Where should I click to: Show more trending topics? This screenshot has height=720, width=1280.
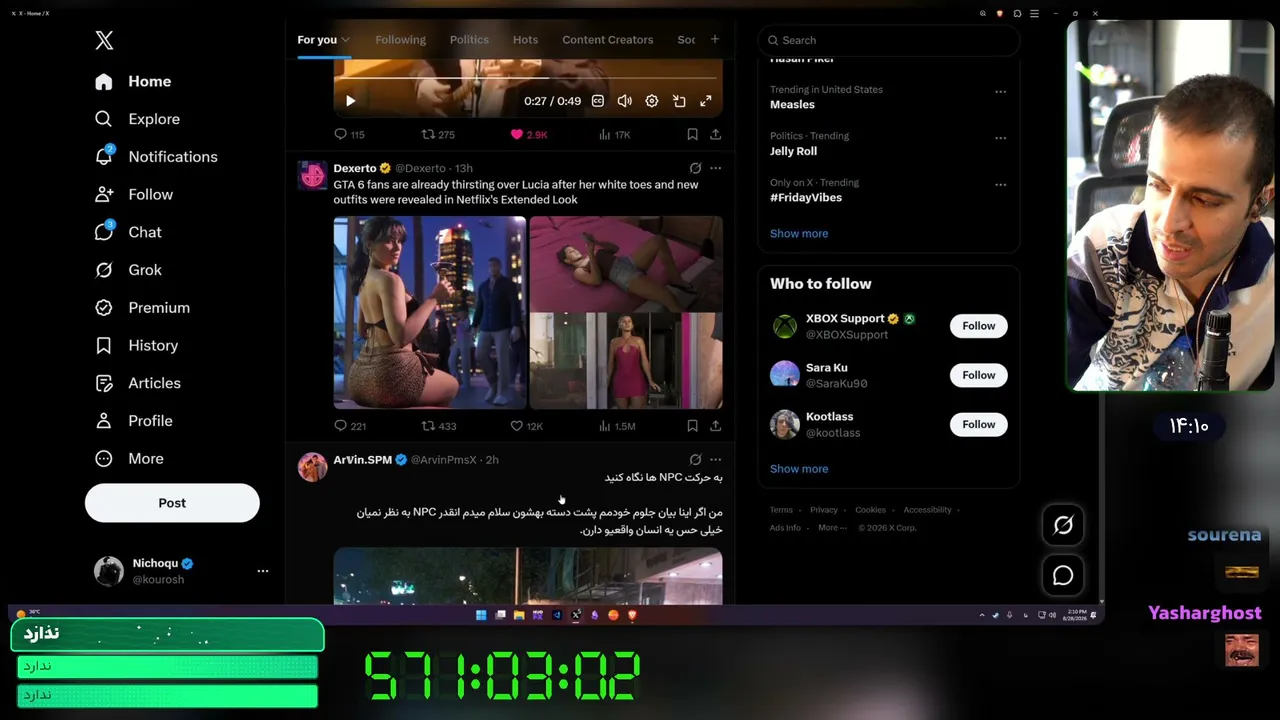pyautogui.click(x=799, y=234)
